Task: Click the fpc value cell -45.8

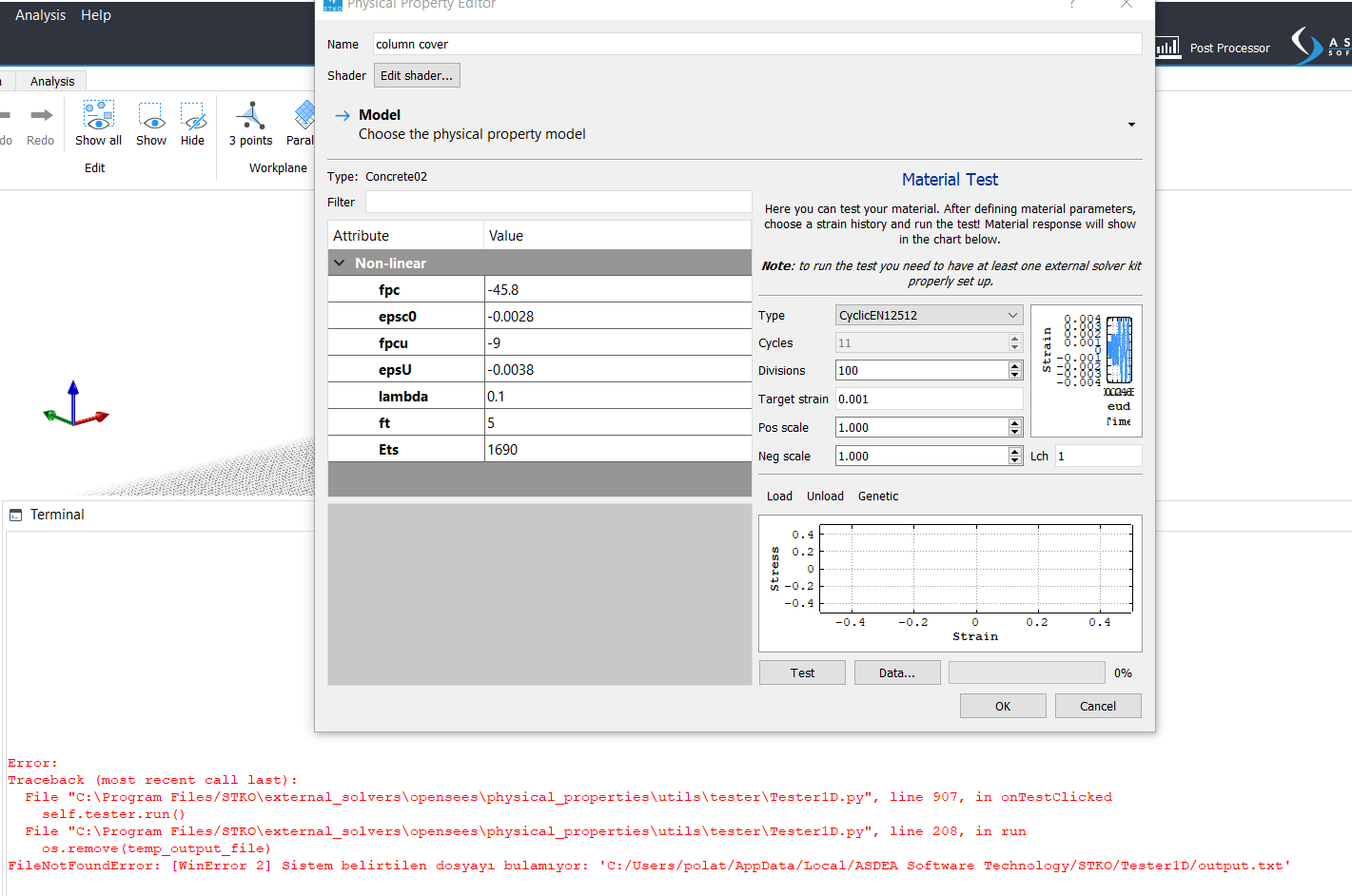Action: [617, 290]
